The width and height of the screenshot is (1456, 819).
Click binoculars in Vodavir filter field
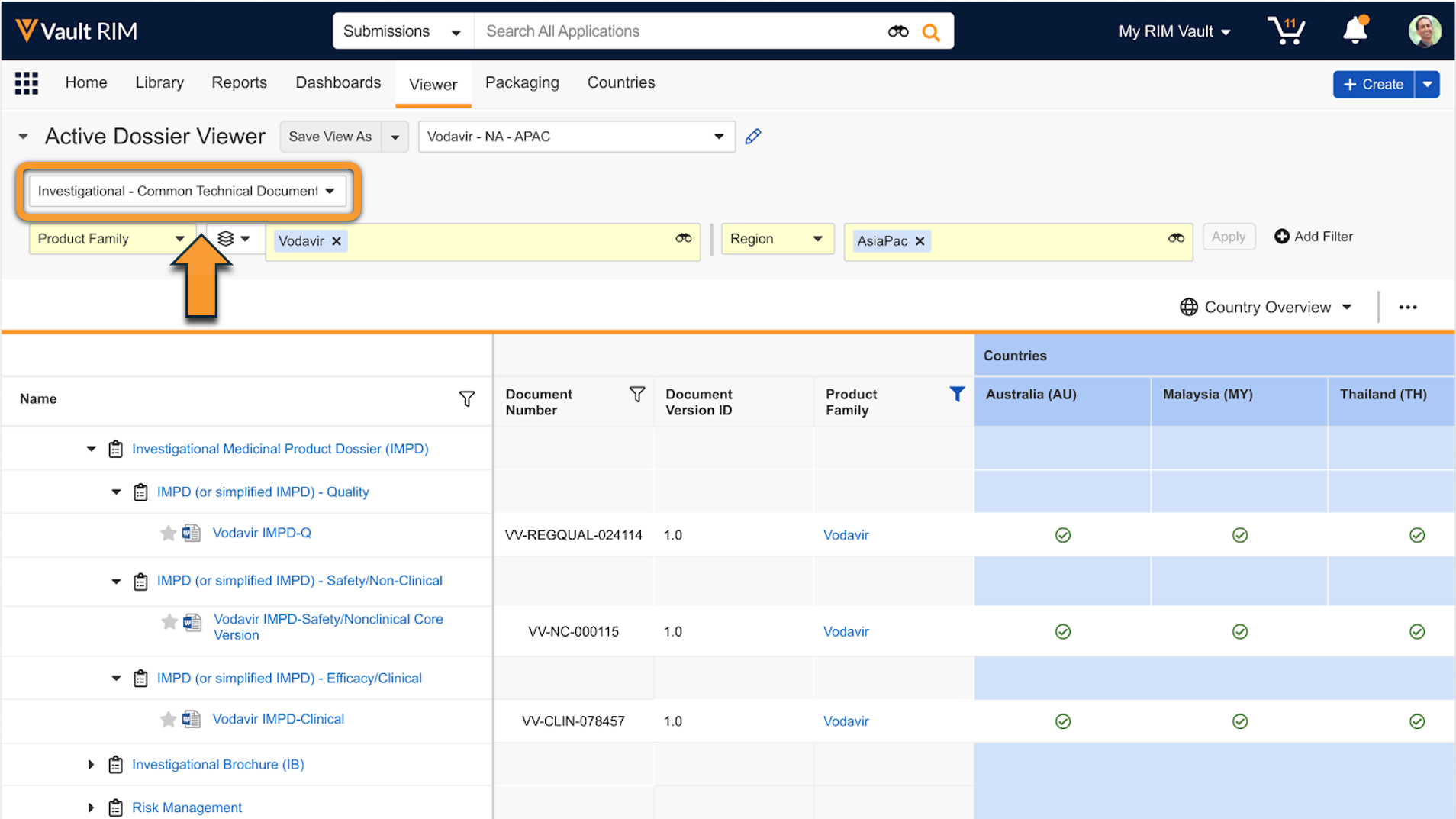pyautogui.click(x=683, y=239)
